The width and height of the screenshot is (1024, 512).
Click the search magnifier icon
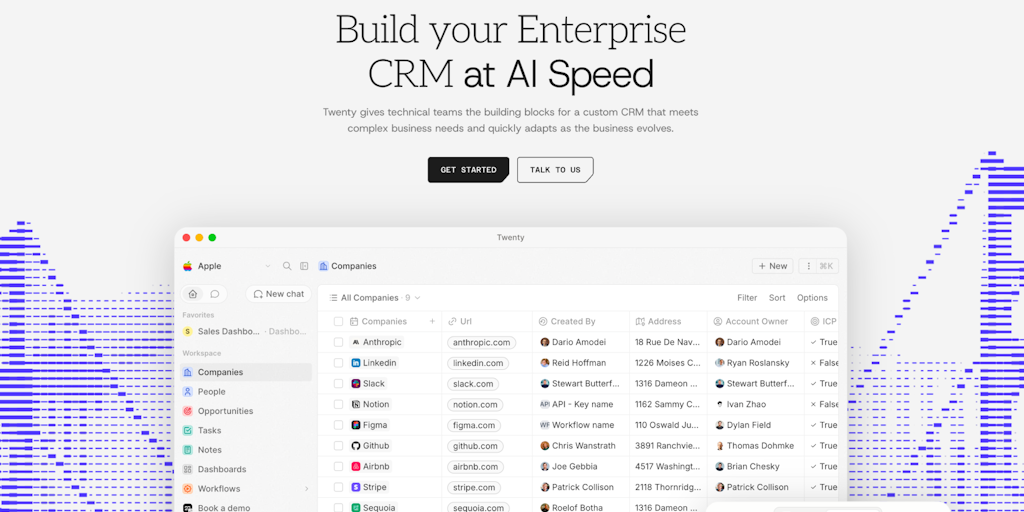287,266
